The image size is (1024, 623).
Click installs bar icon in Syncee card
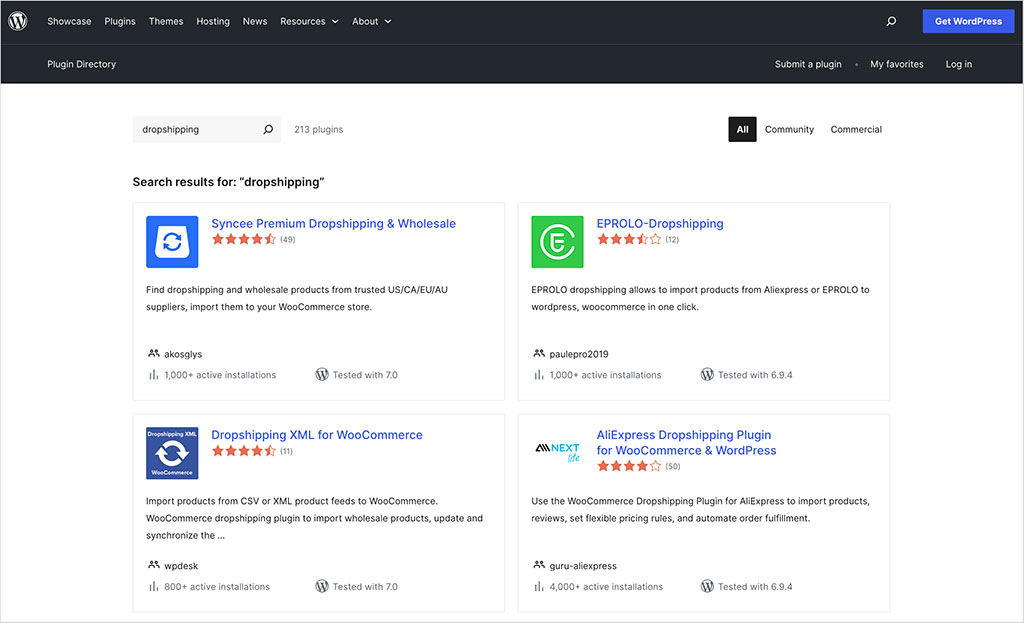(x=153, y=375)
